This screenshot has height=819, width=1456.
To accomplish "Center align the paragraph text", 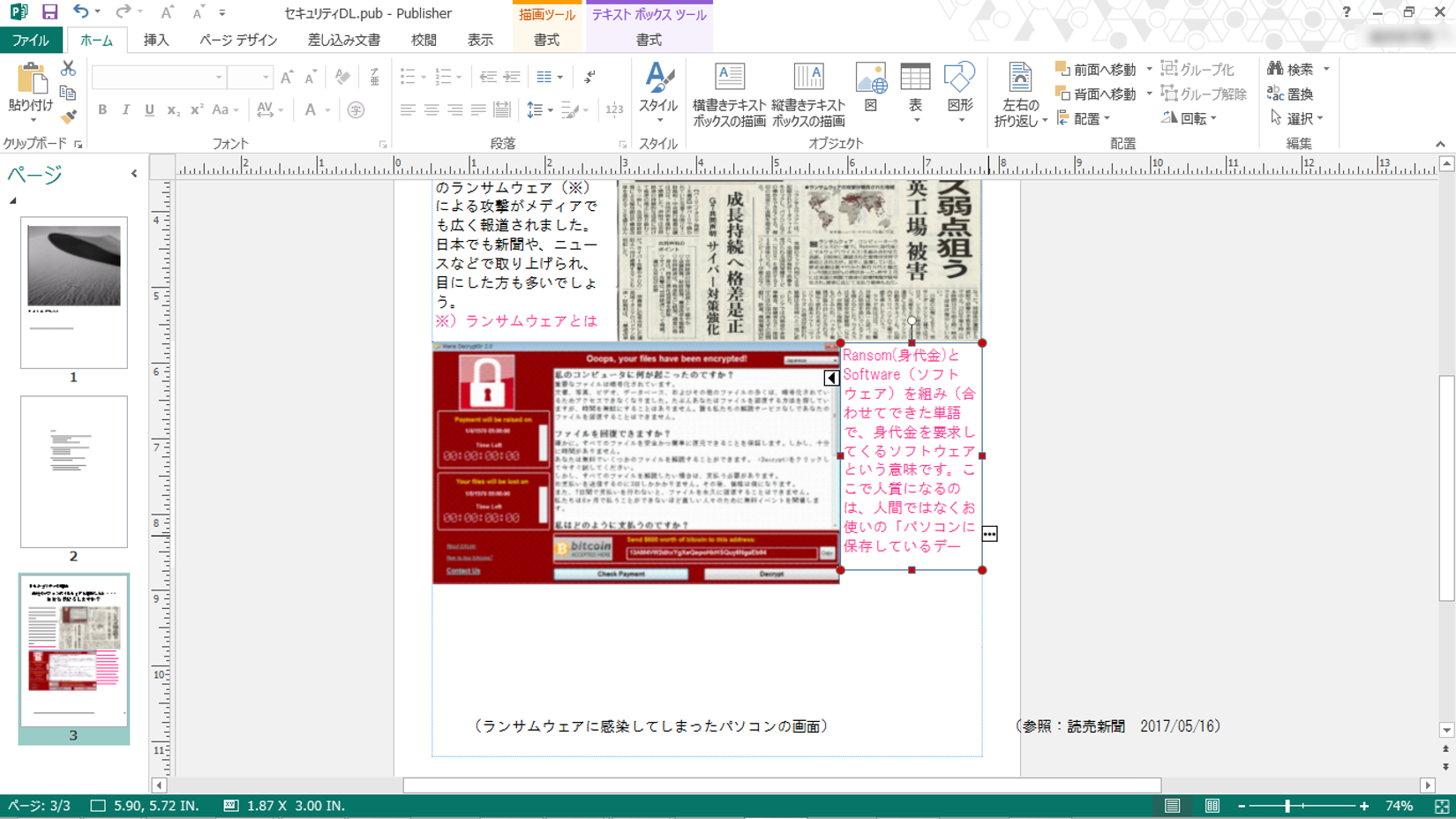I will (432, 110).
